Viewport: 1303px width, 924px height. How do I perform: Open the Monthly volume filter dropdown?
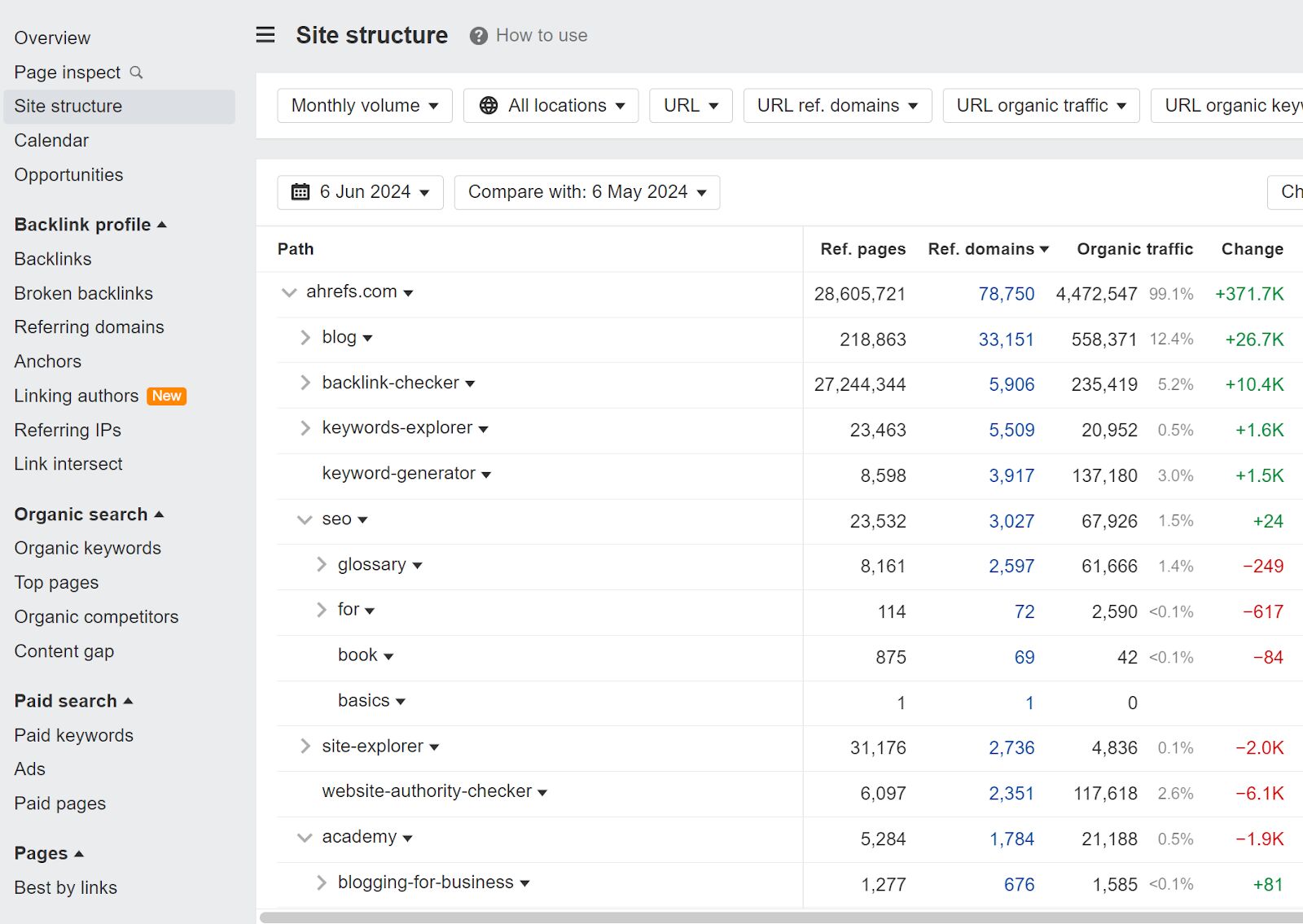[x=364, y=105]
